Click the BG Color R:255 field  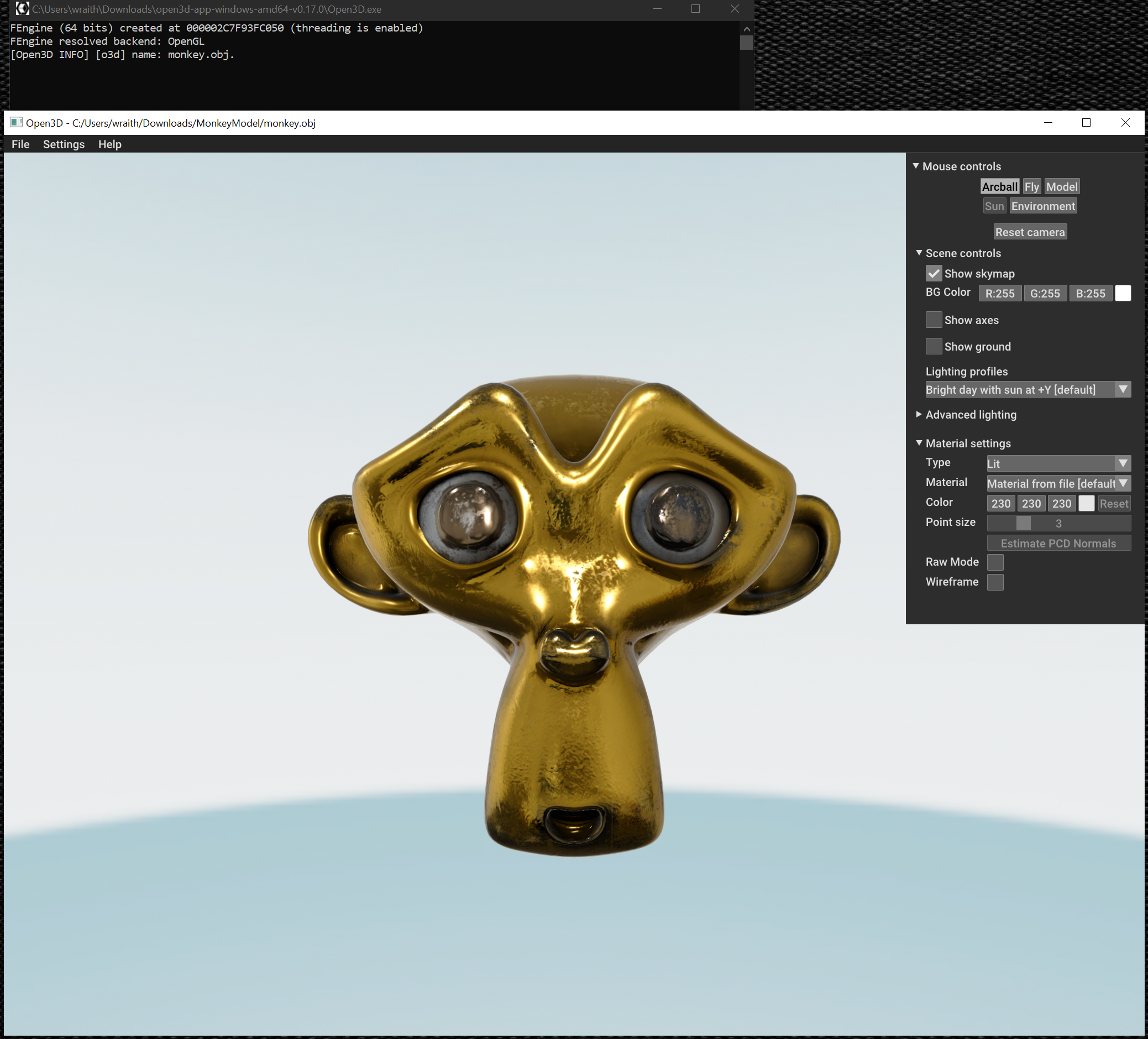click(x=1000, y=294)
